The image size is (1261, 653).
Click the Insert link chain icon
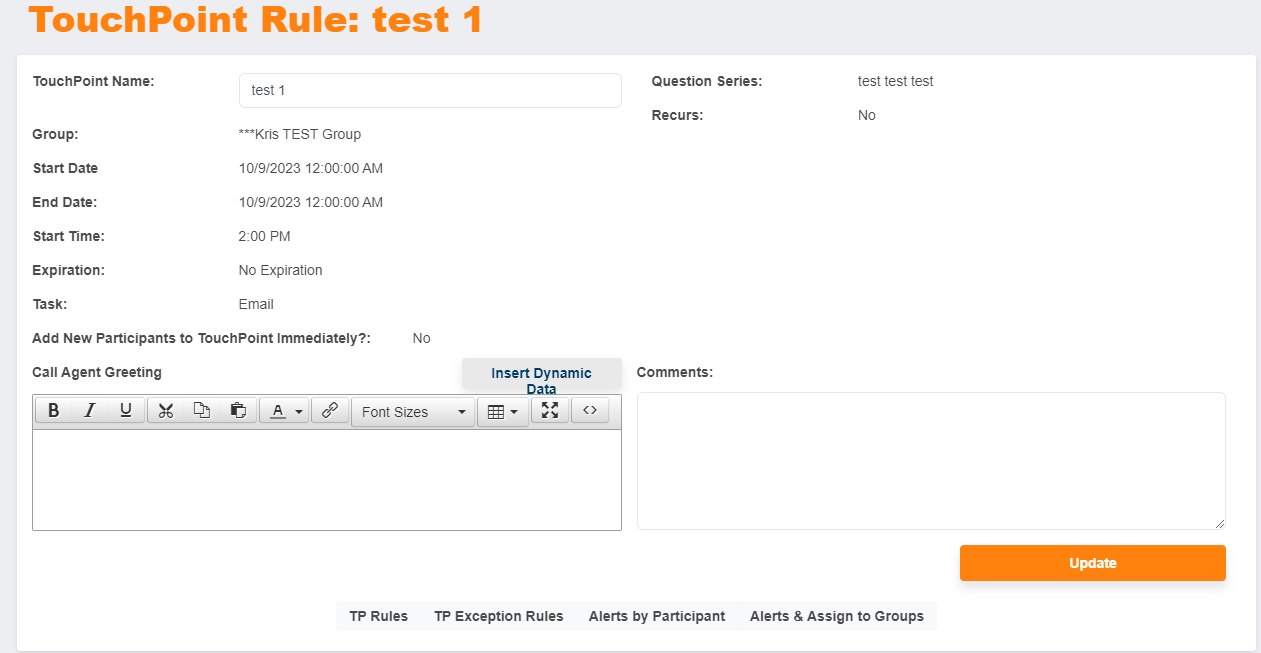[x=329, y=411]
